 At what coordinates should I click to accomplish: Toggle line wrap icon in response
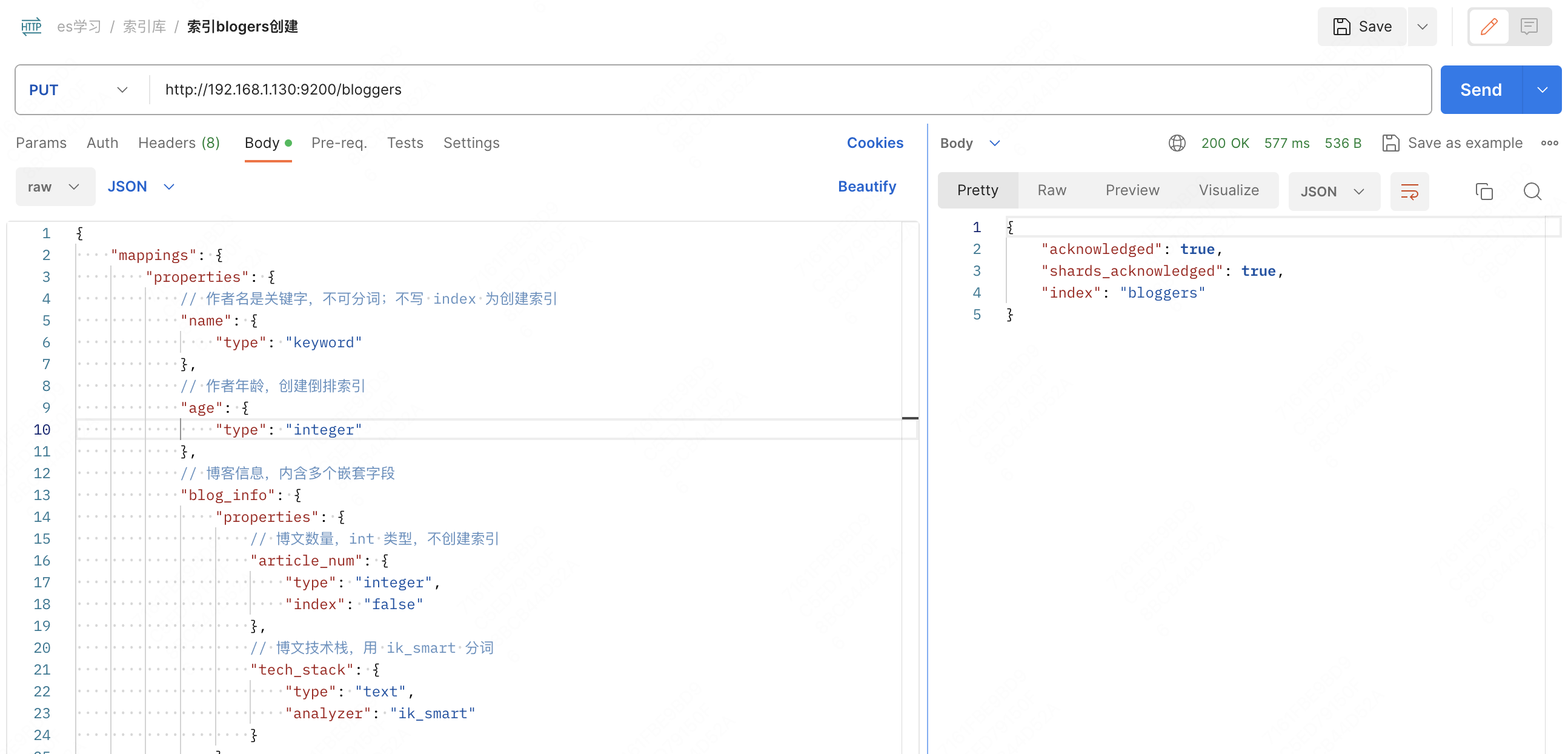click(1409, 192)
